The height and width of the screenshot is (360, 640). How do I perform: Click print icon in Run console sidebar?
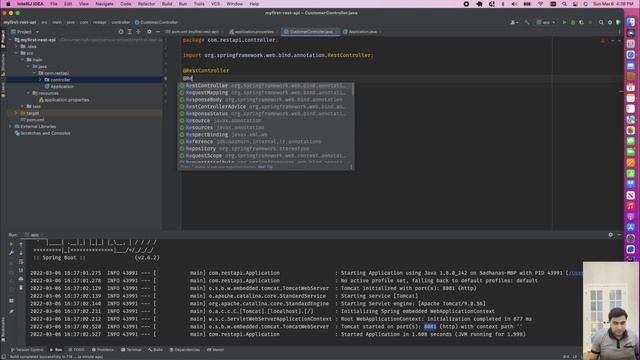pyautogui.click(x=21, y=279)
